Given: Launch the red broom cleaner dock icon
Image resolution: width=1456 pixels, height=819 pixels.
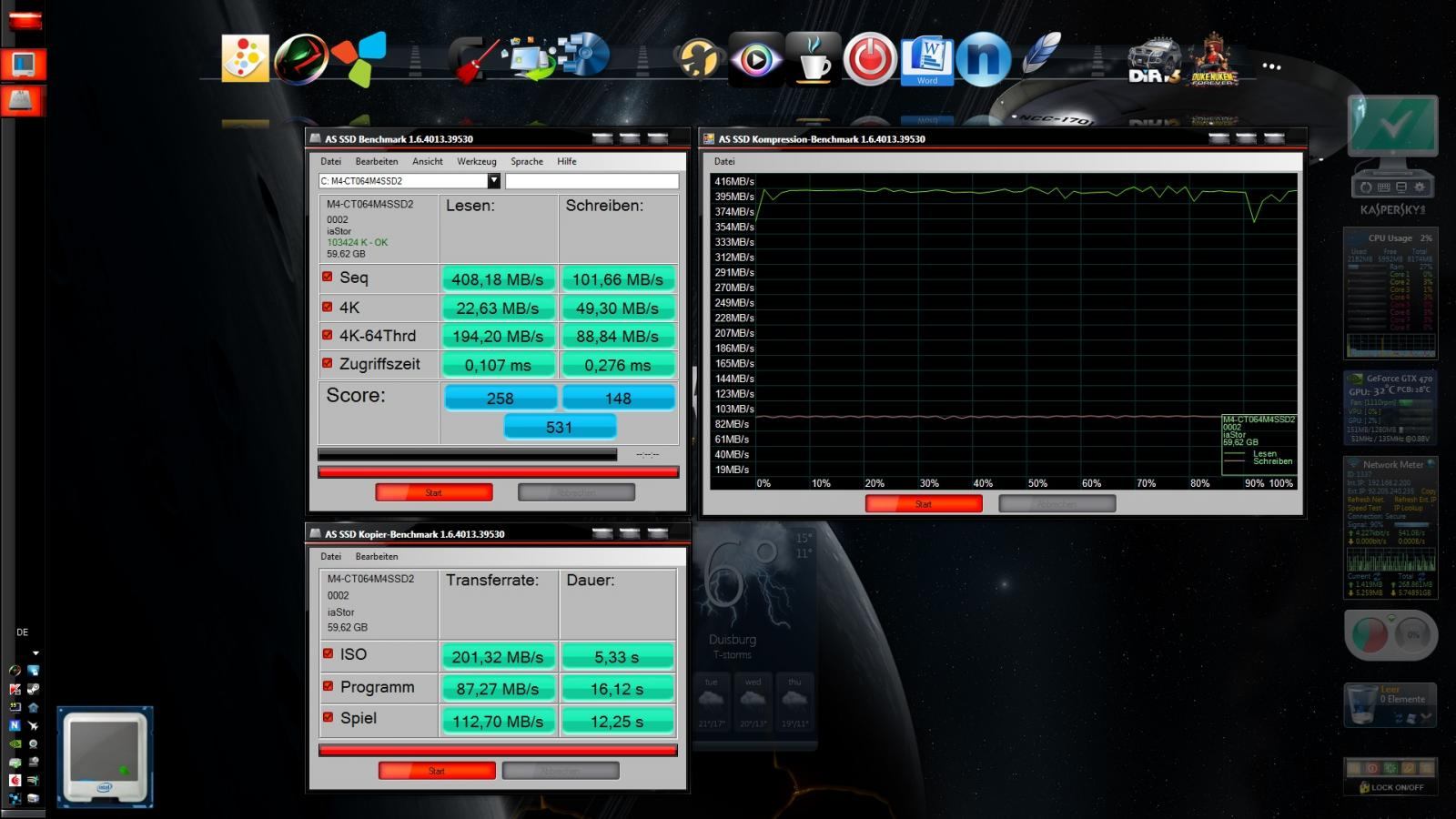Looking at the screenshot, I should tap(475, 60).
